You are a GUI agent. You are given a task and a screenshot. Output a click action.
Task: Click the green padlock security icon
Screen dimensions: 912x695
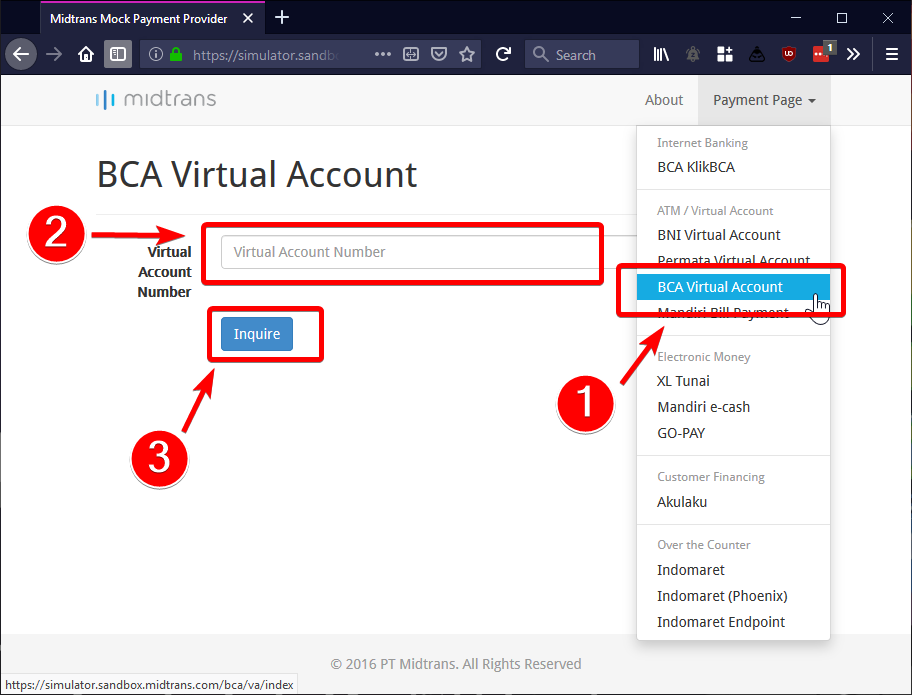point(176,55)
